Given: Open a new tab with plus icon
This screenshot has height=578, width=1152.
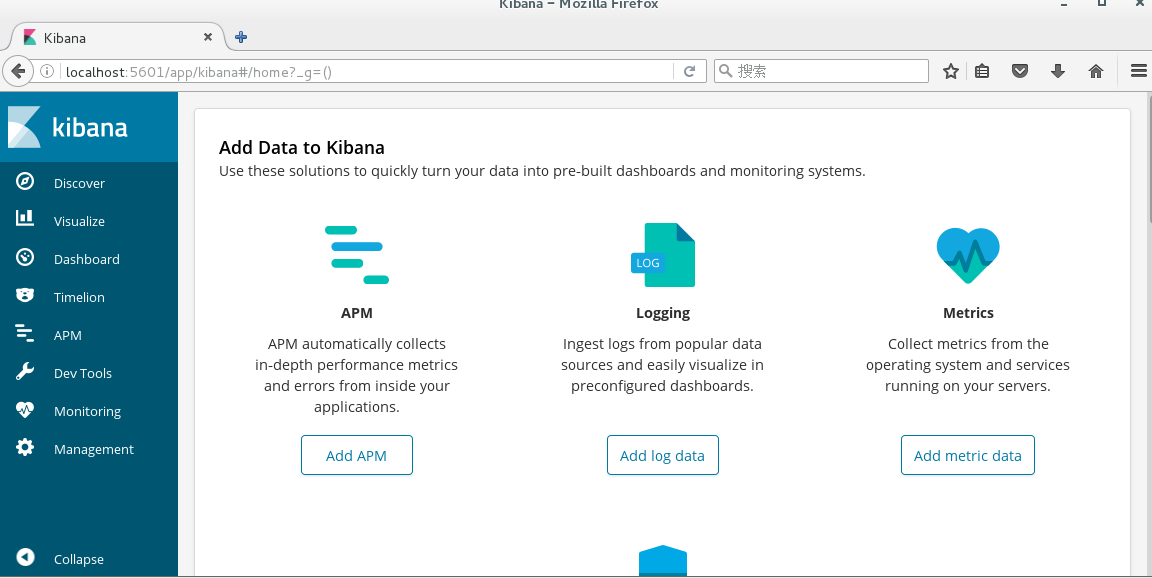Looking at the screenshot, I should point(241,37).
